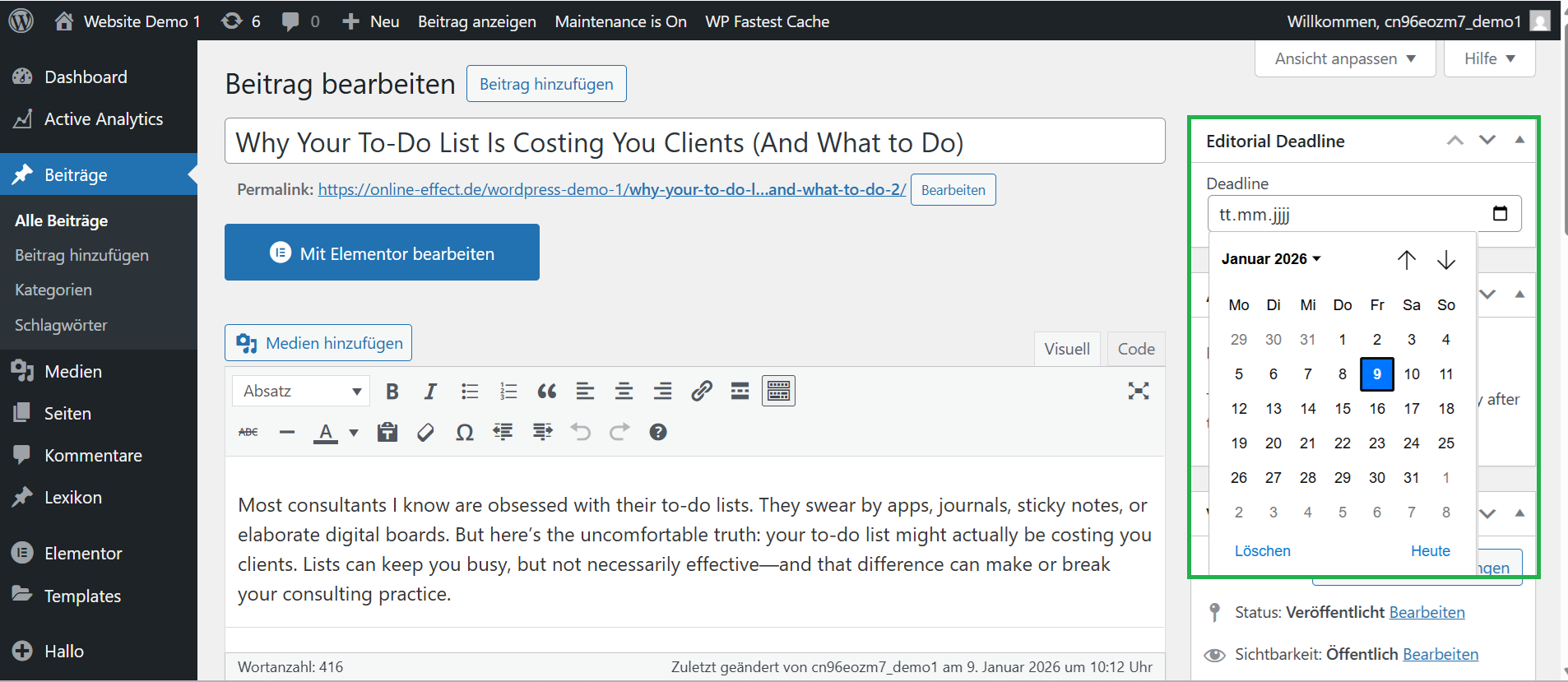Open the Absatz paragraph format dropdown

coord(301,392)
